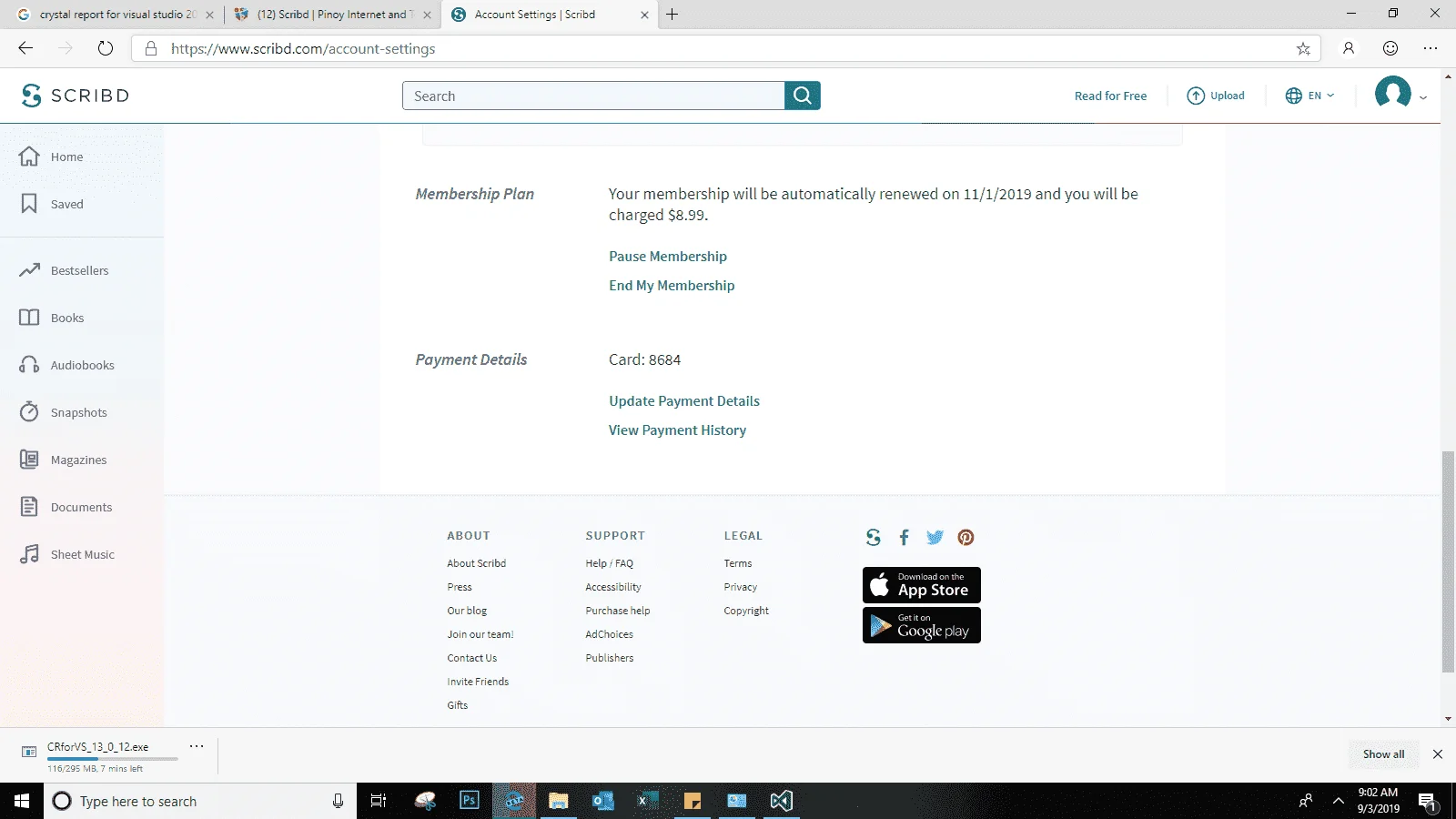This screenshot has width=1456, height=819.
Task: Click the feedback smiley icon
Action: [1390, 48]
